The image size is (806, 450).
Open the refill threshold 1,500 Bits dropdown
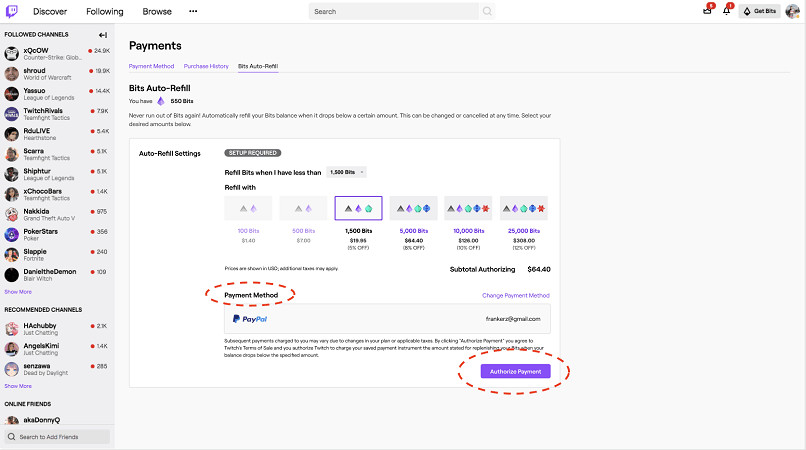(x=346, y=172)
